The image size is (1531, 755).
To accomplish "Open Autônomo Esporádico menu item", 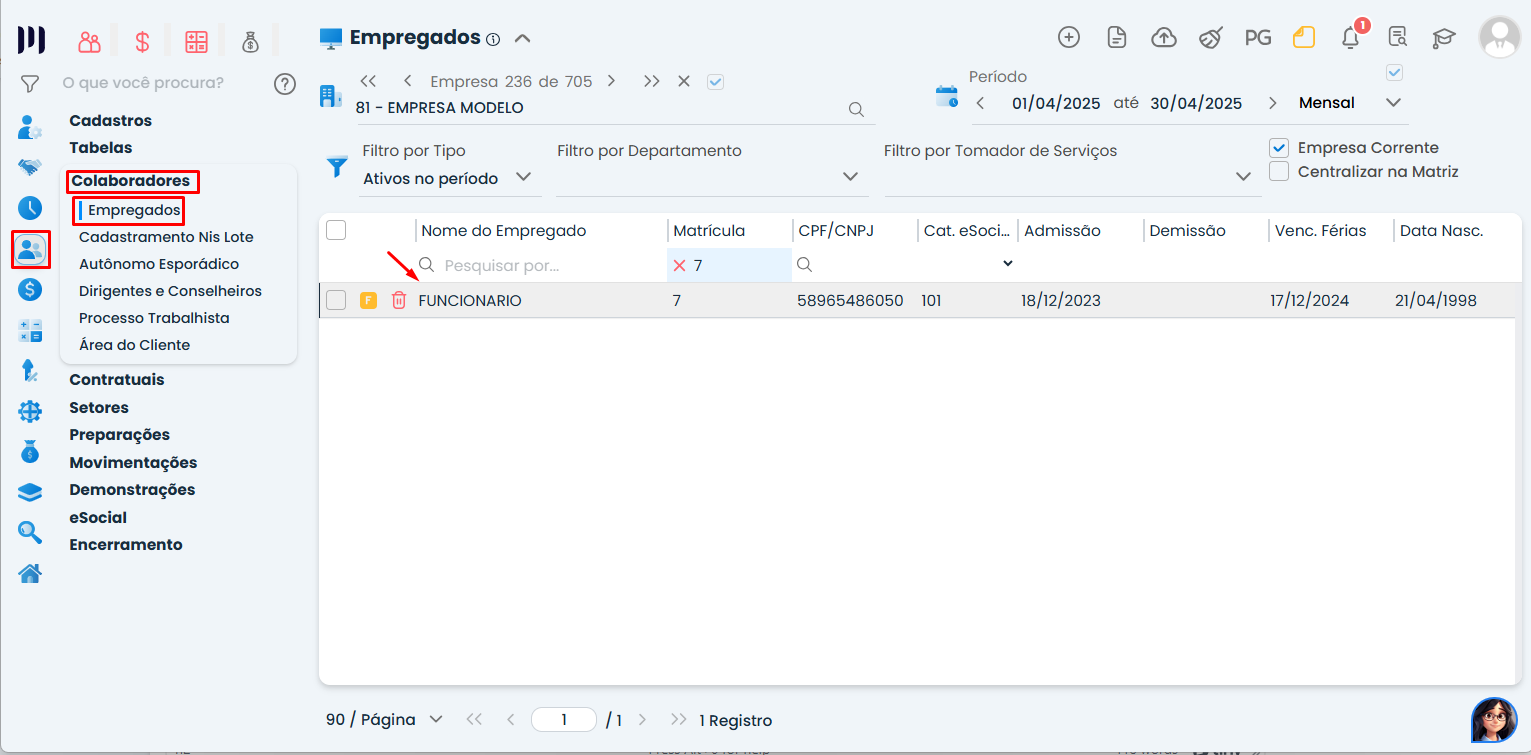I will tap(159, 264).
